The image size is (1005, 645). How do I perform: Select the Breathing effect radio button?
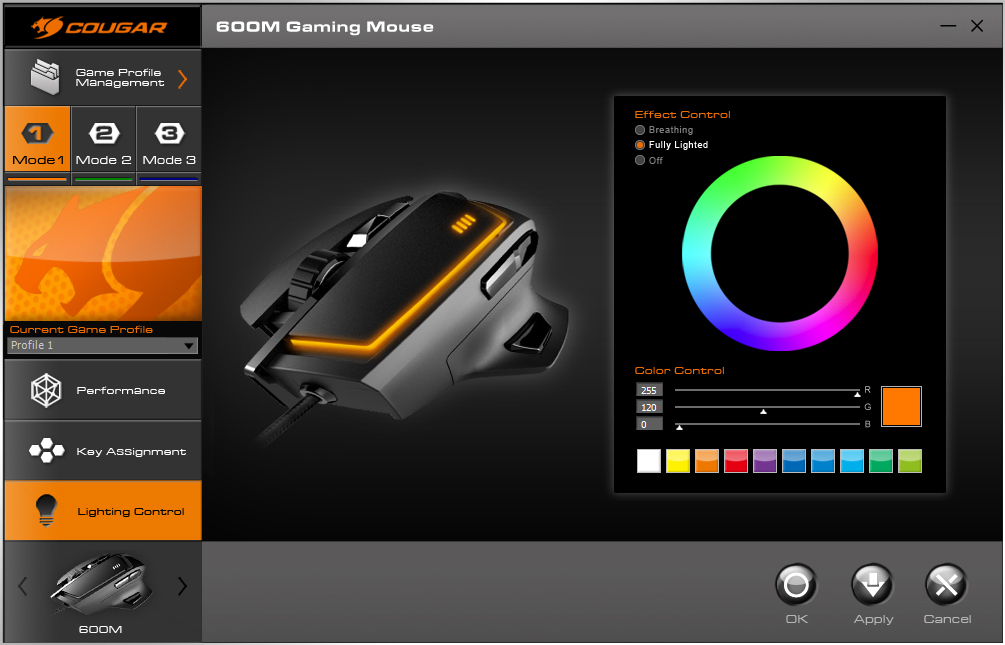click(x=640, y=130)
